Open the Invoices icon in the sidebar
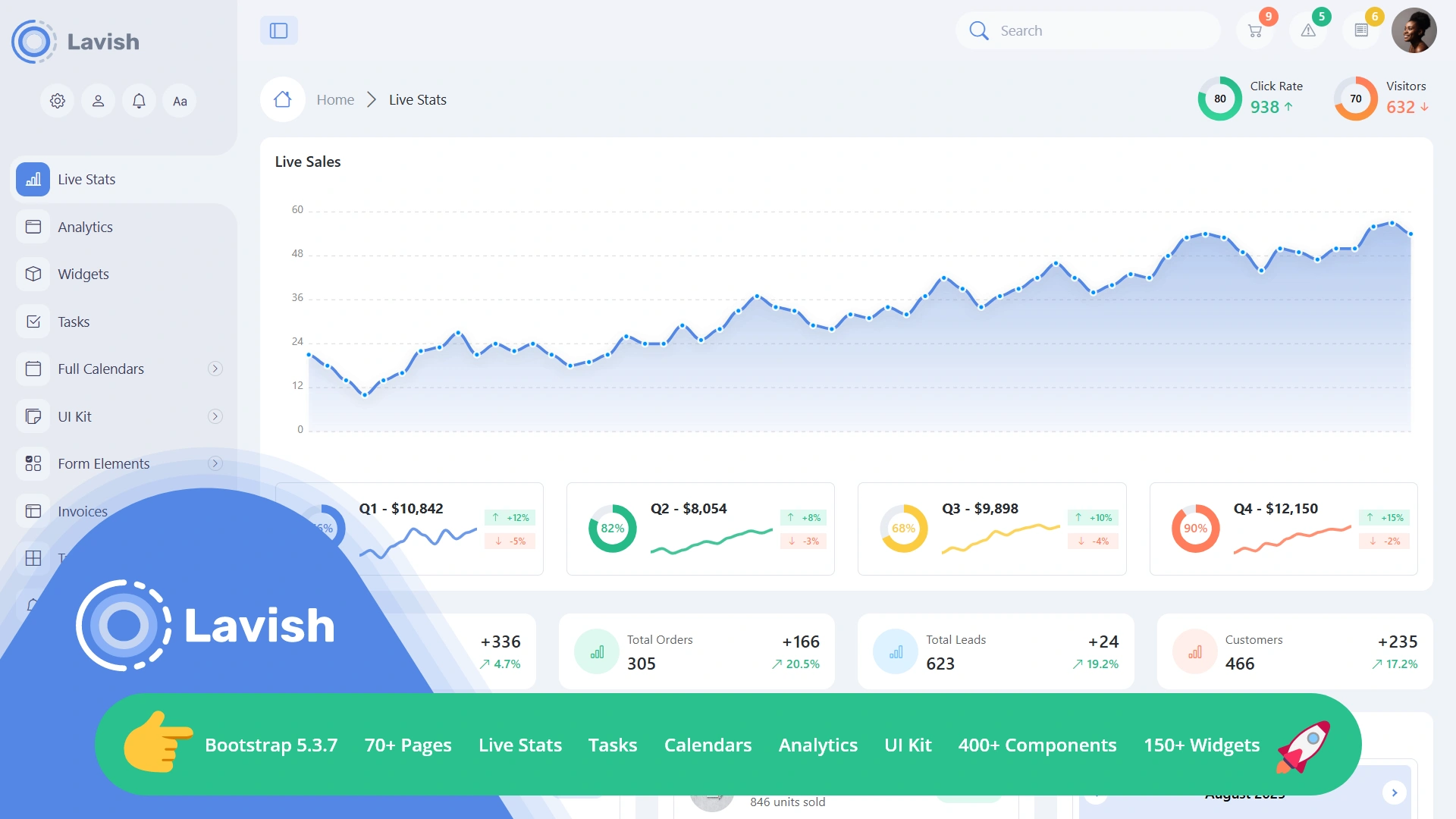 pos(33,511)
